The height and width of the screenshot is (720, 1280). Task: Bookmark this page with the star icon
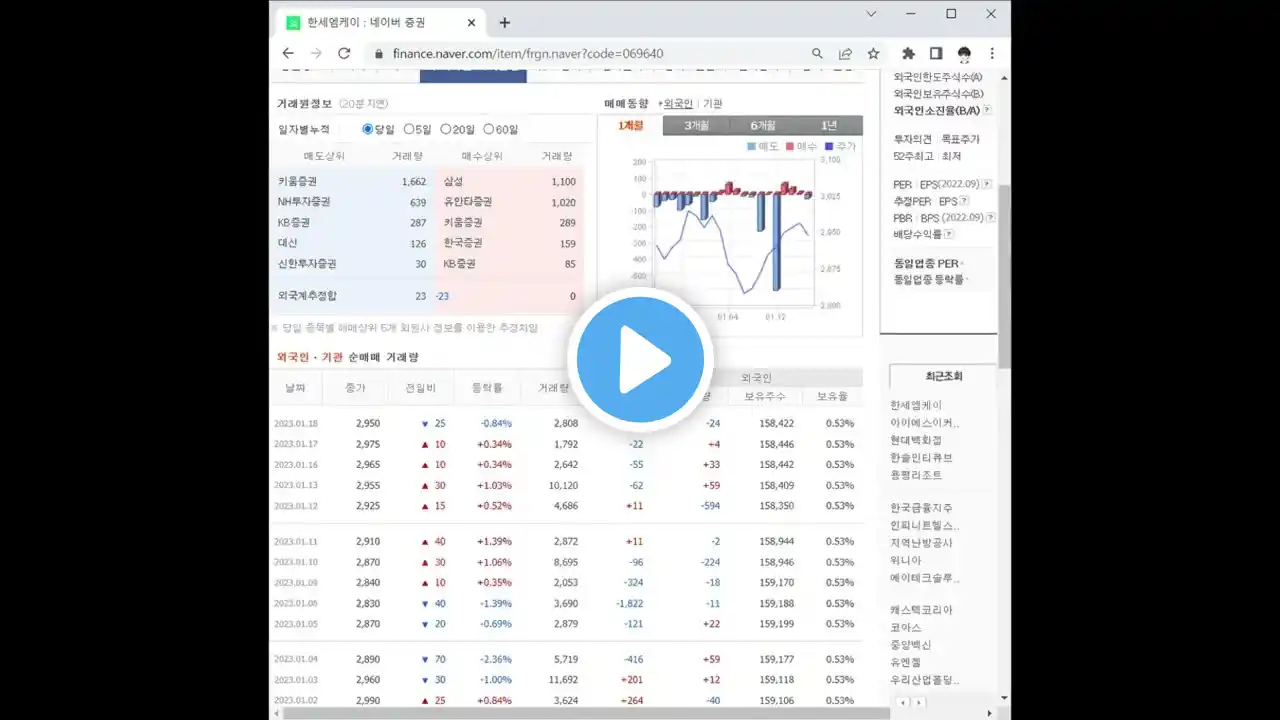coord(873,53)
